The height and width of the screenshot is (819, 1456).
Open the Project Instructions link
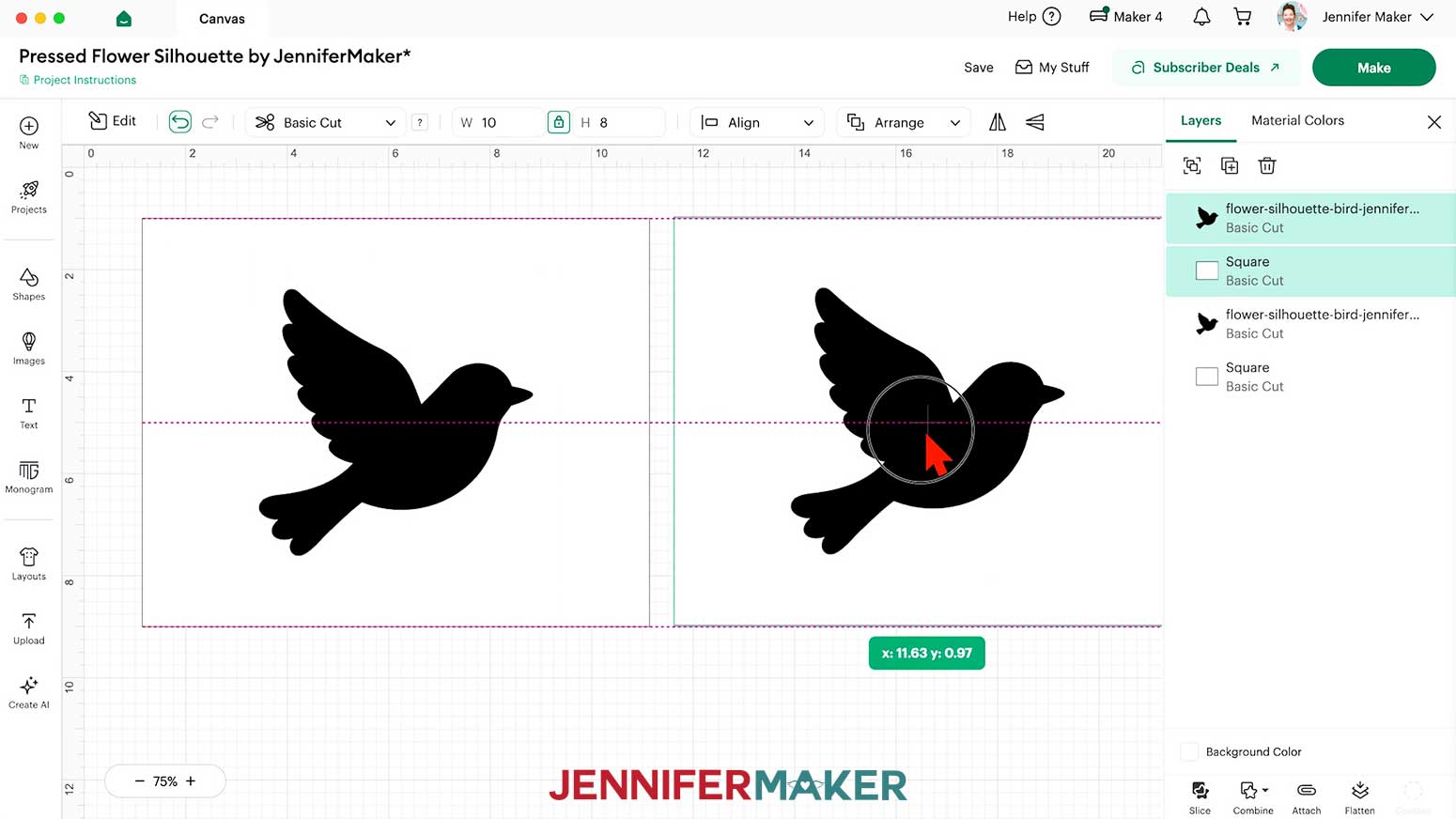78,80
